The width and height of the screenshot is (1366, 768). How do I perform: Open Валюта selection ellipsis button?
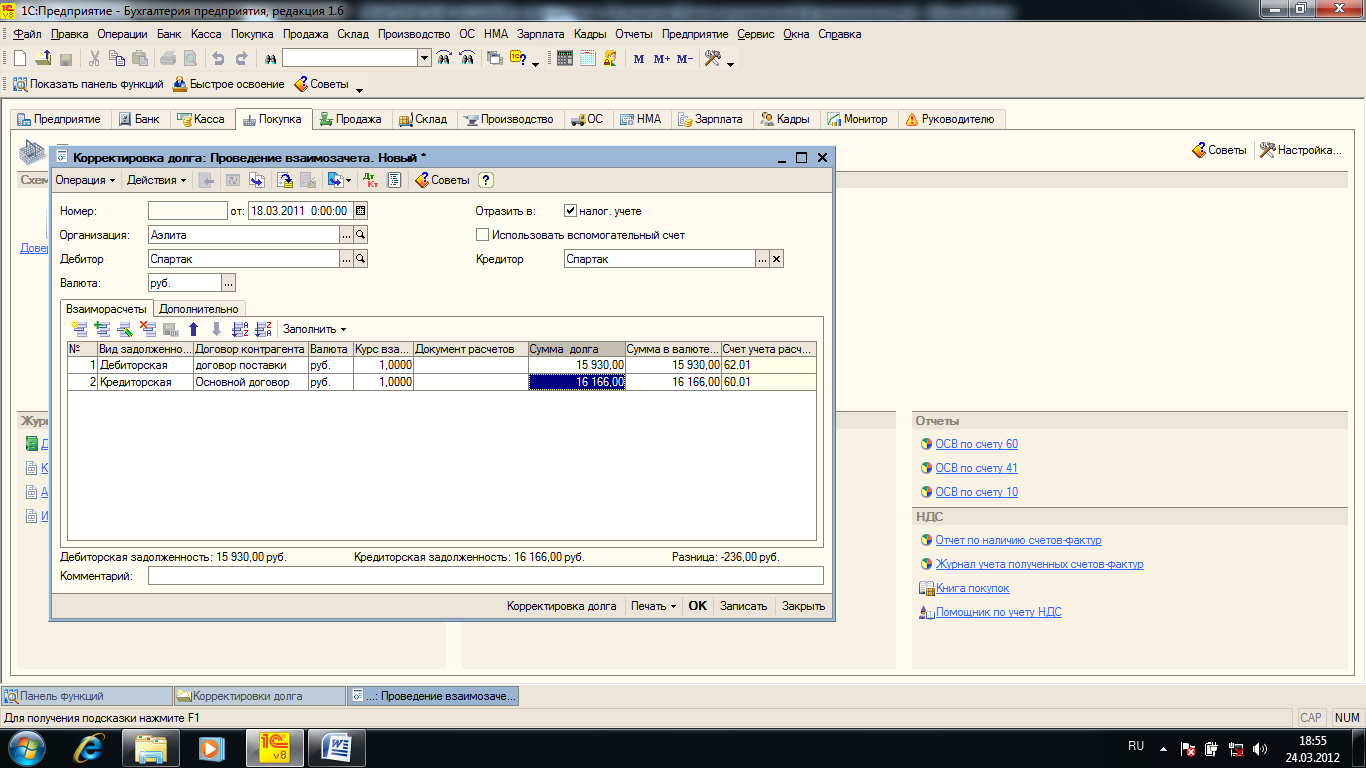click(229, 283)
